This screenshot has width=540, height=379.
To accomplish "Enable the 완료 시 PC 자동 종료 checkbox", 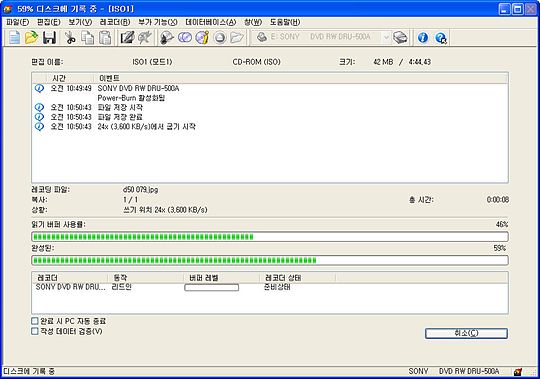I will 34,321.
